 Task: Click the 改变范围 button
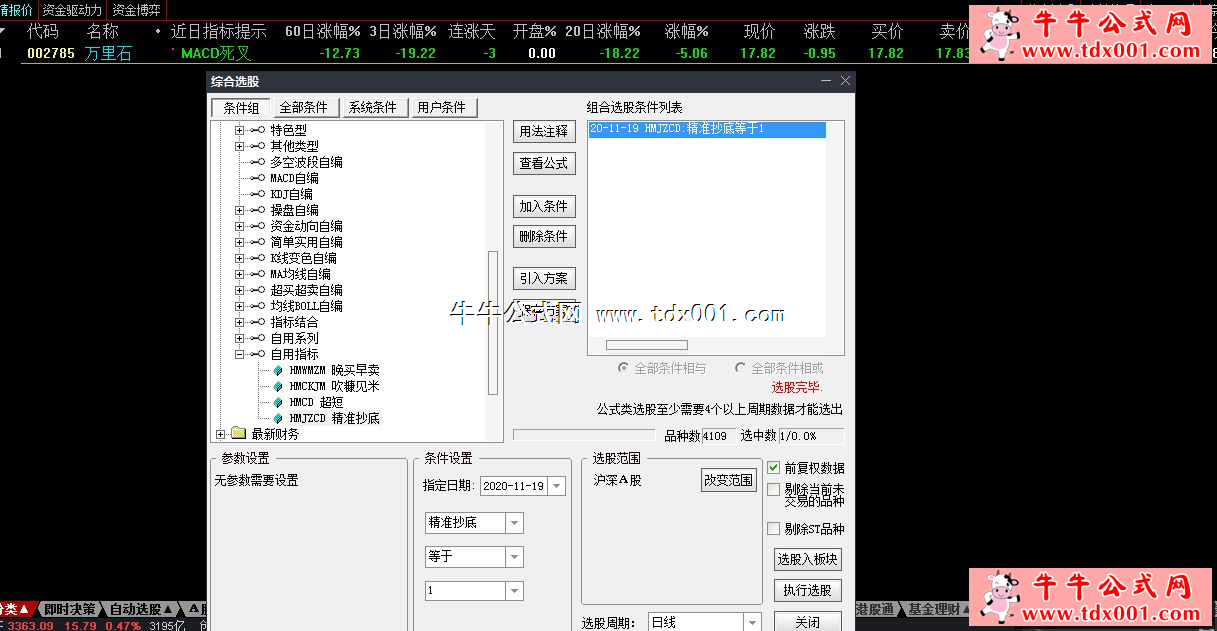click(x=729, y=480)
